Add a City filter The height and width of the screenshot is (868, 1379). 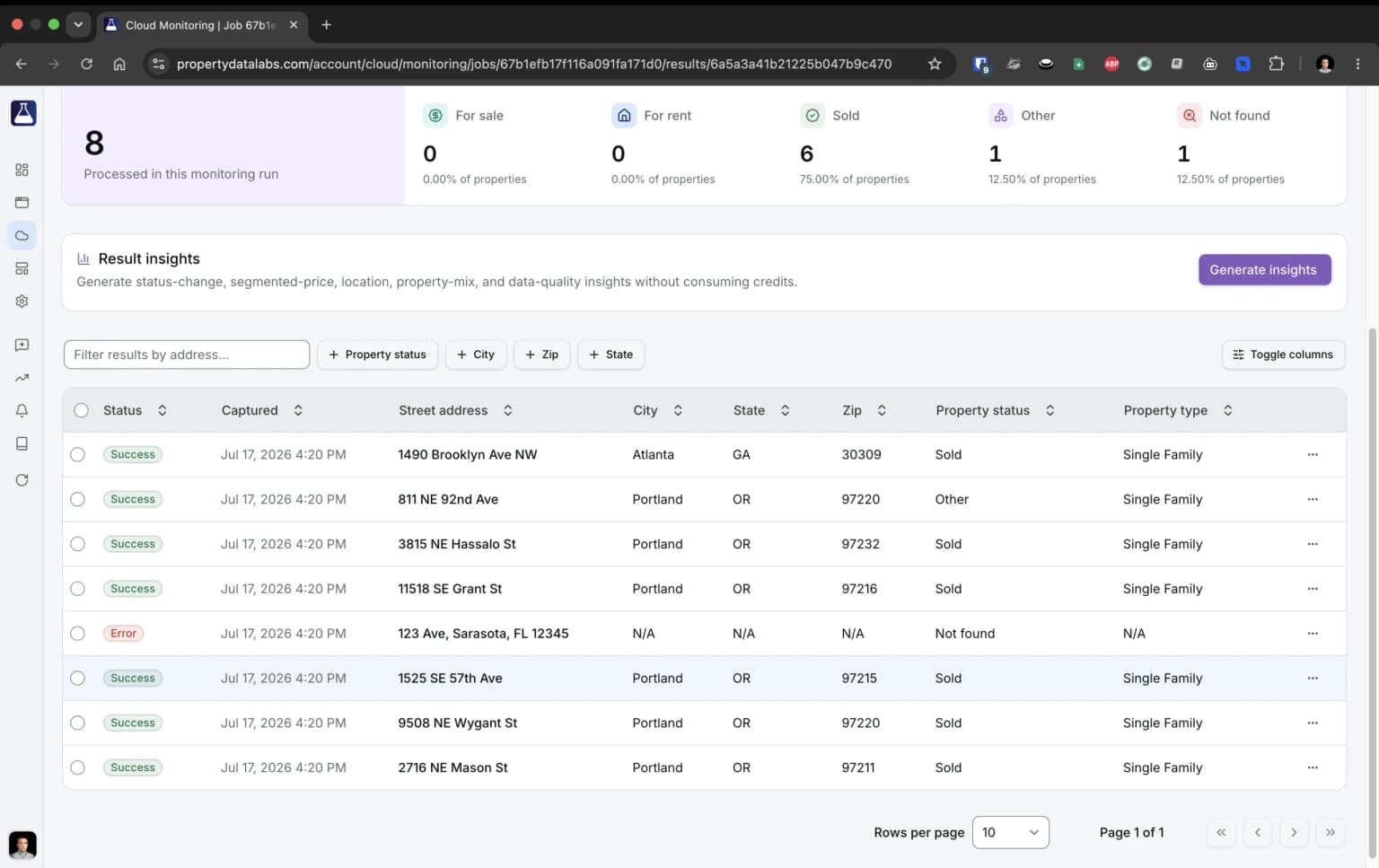(x=476, y=355)
